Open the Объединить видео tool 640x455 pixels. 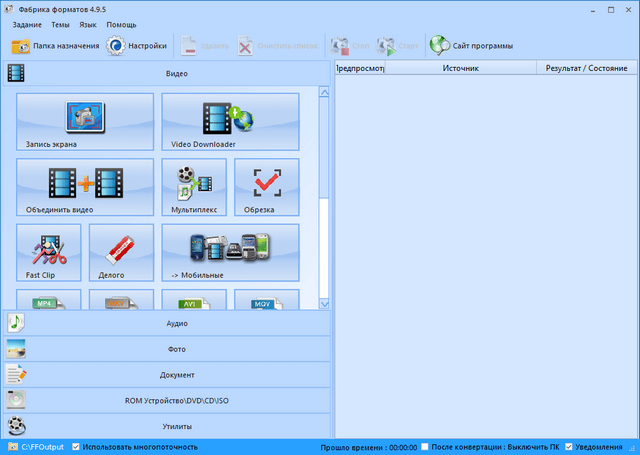(85, 187)
